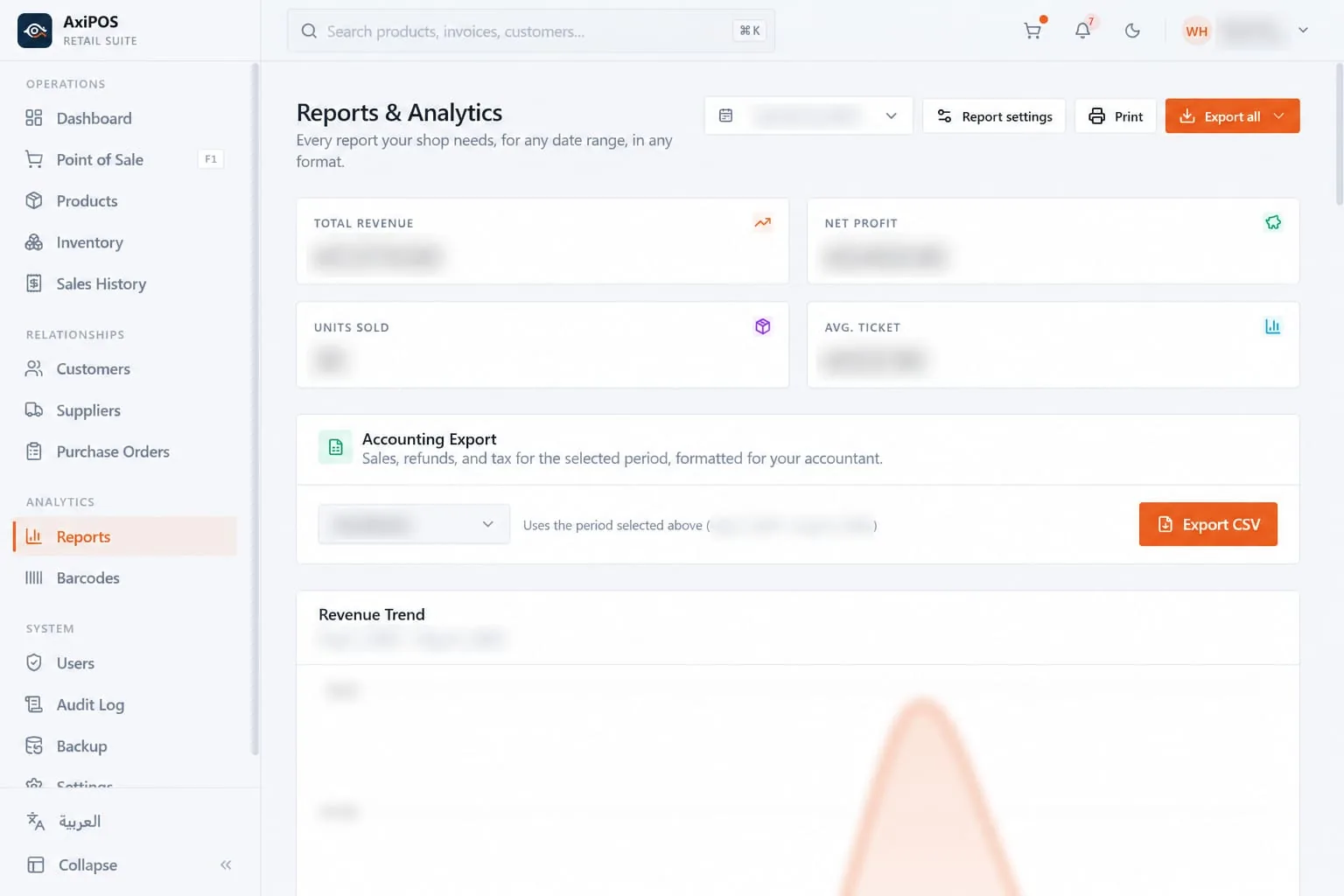Toggle dark mode moon icon

(1132, 31)
